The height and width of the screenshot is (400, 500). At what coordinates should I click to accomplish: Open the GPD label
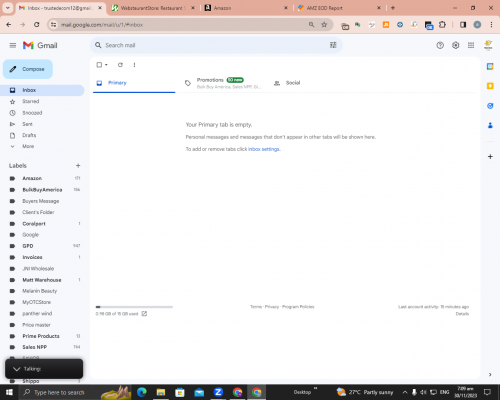[x=28, y=246]
